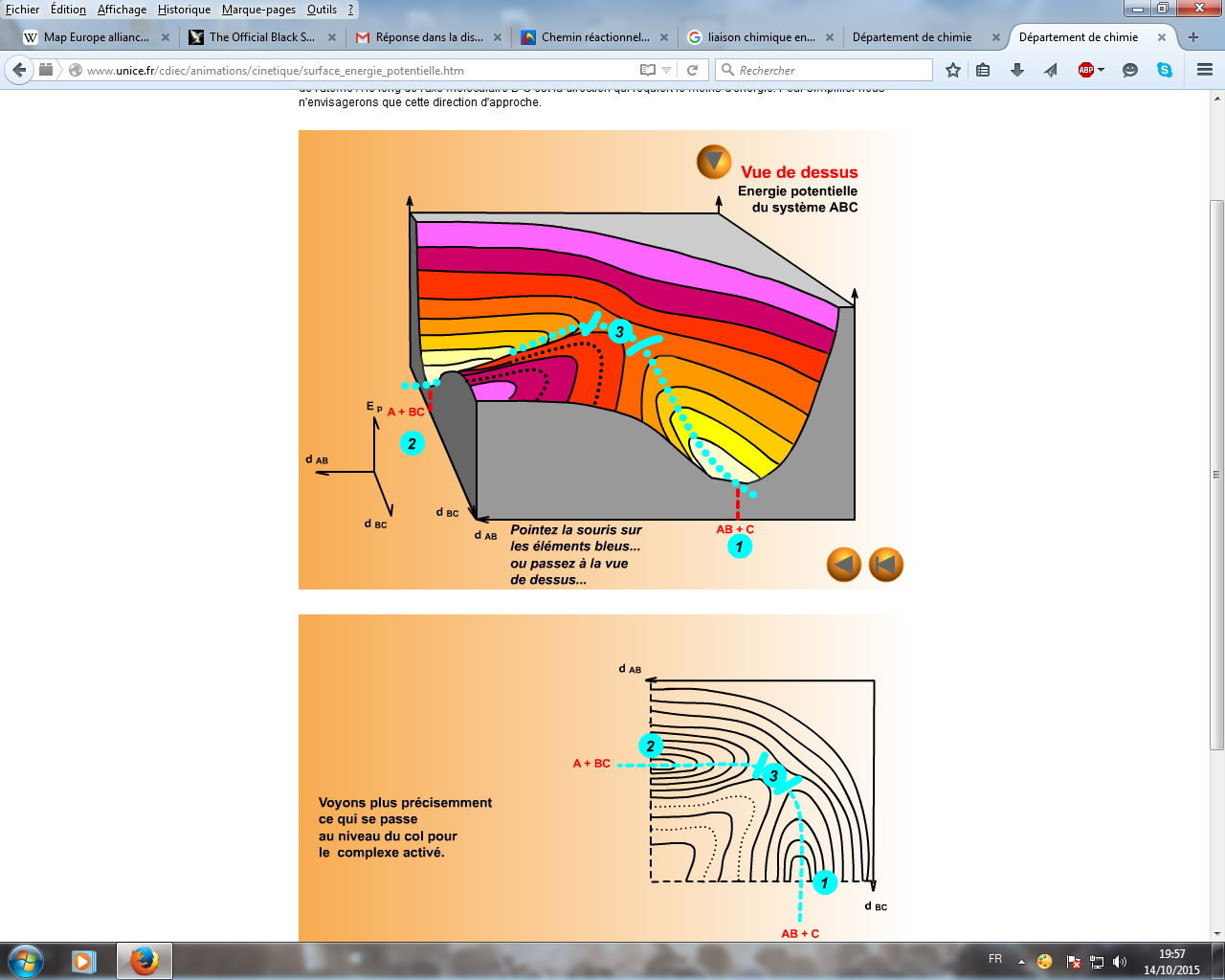This screenshot has width=1225, height=980.
Task: Open the ? help menu
Action: click(351, 10)
